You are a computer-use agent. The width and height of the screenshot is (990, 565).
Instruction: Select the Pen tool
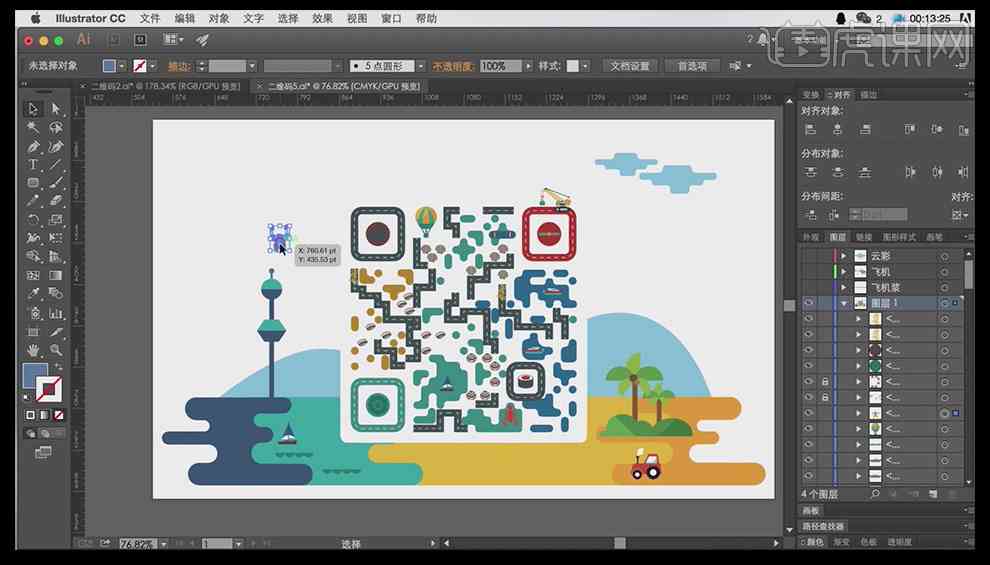(x=33, y=146)
